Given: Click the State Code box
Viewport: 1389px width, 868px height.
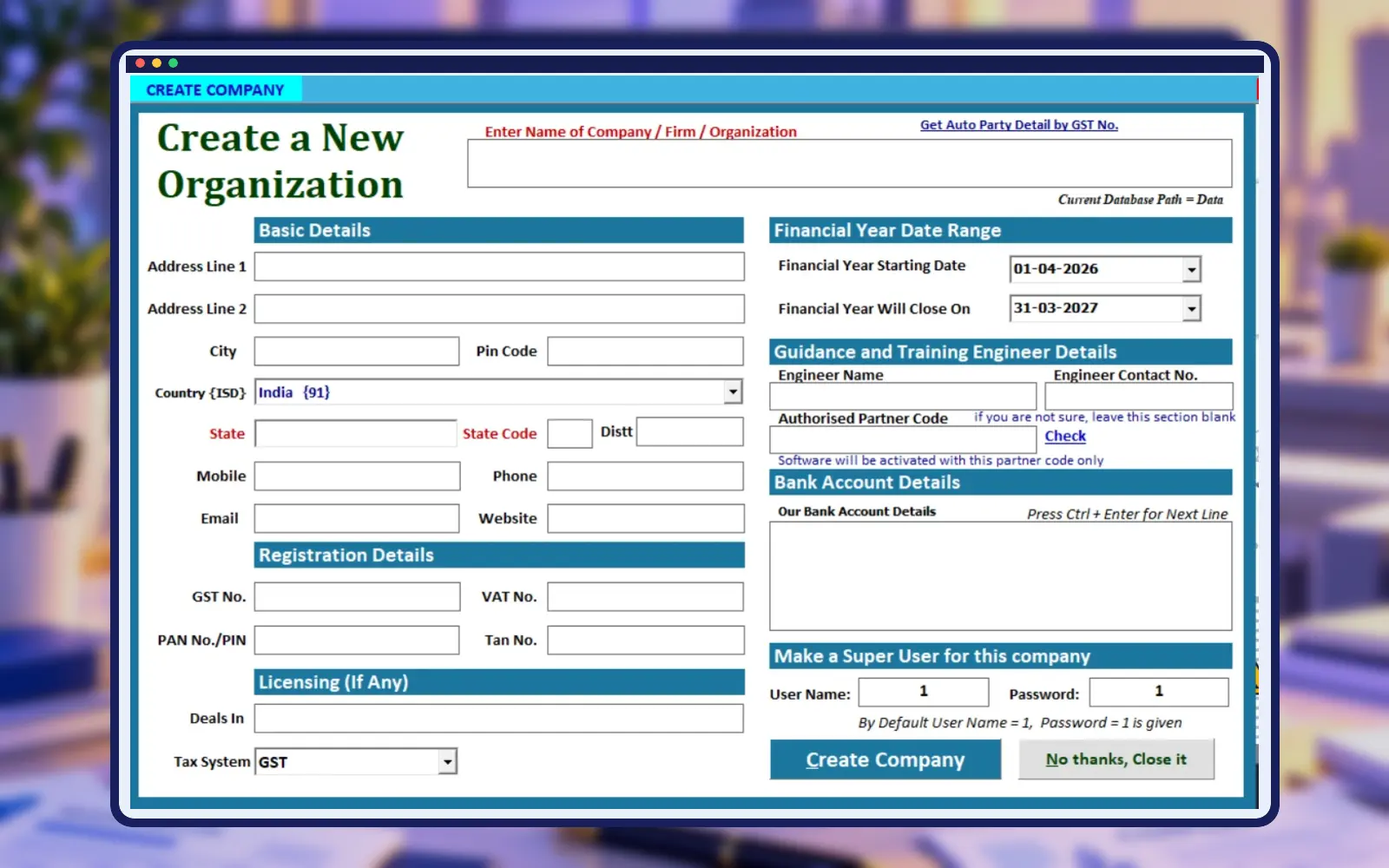Looking at the screenshot, I should 570,433.
